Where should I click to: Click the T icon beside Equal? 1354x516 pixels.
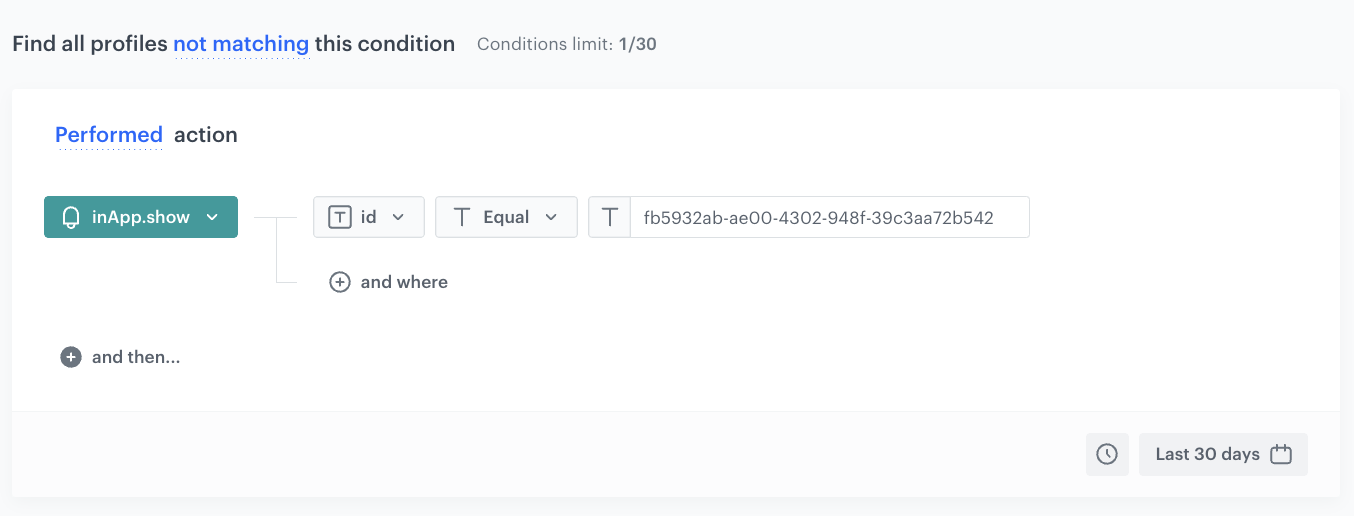click(461, 217)
